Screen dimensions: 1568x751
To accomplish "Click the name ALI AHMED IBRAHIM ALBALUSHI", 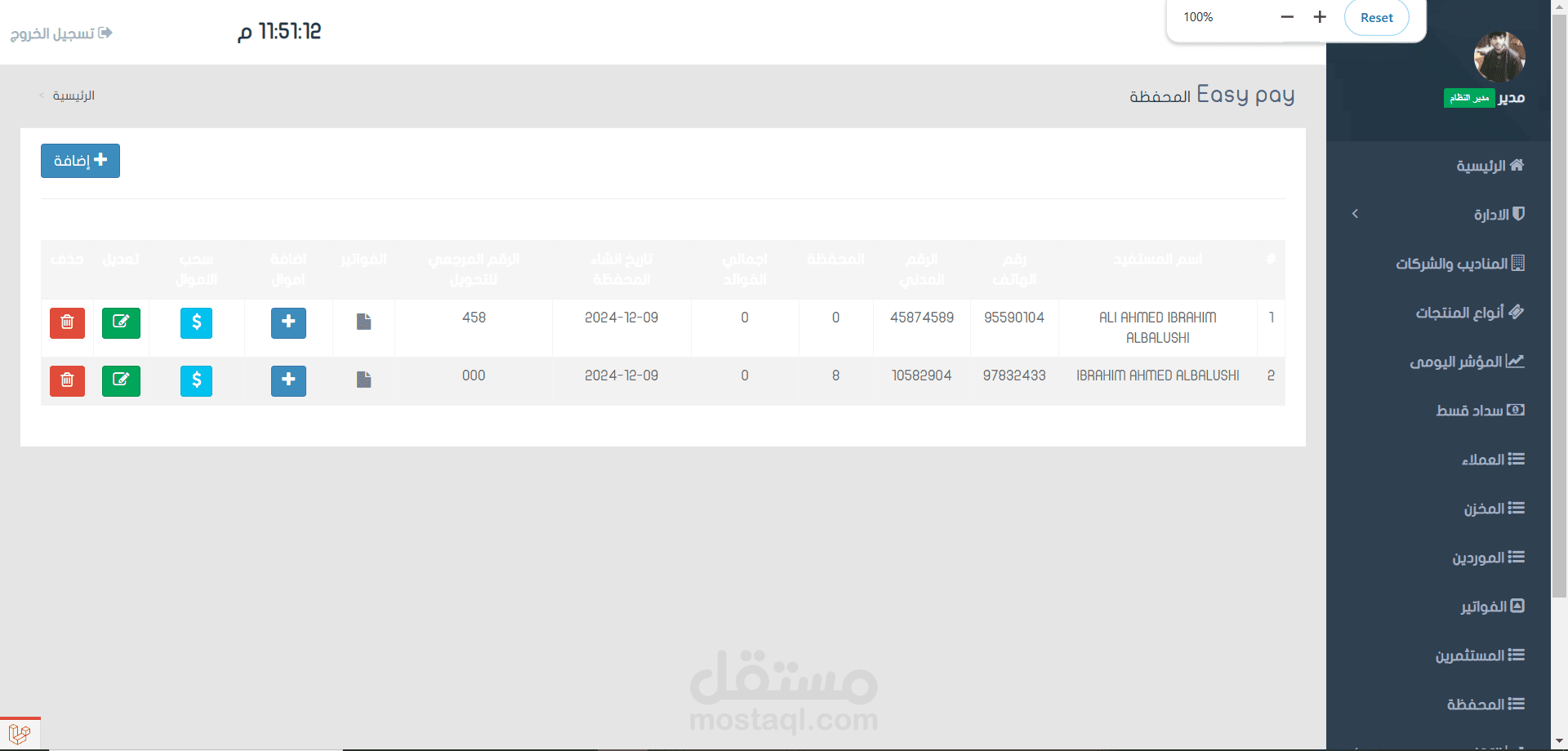I will point(1157,327).
